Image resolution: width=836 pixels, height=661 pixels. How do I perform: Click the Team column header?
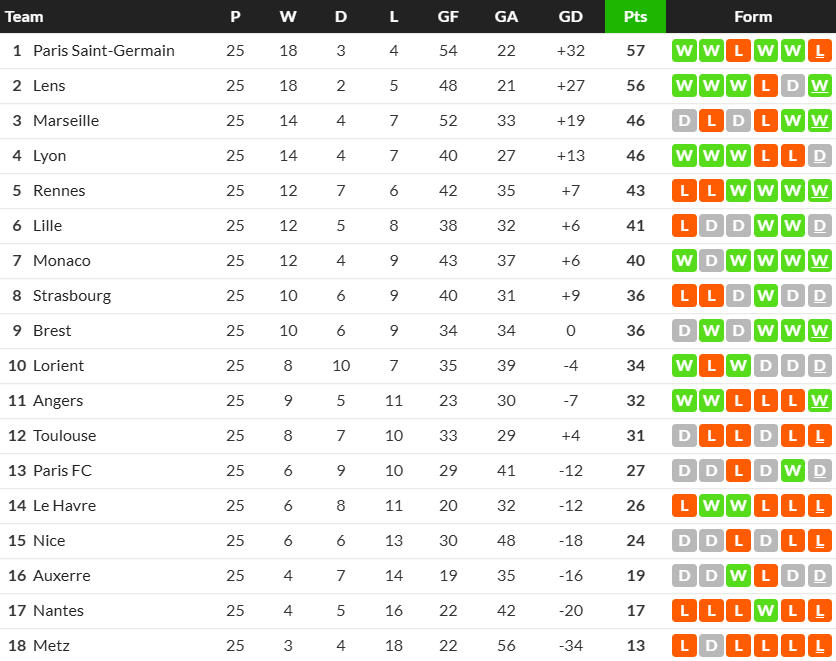pyautogui.click(x=25, y=16)
